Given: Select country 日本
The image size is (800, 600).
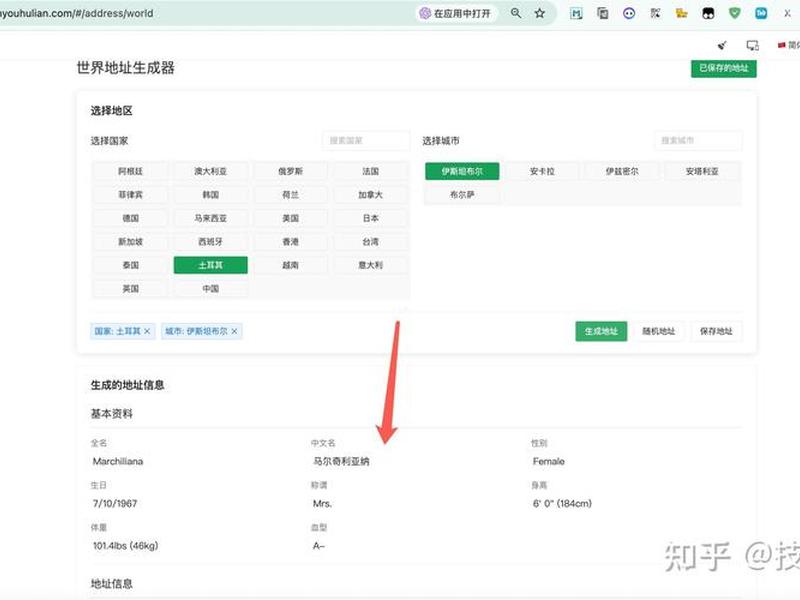Looking at the screenshot, I should 370,218.
